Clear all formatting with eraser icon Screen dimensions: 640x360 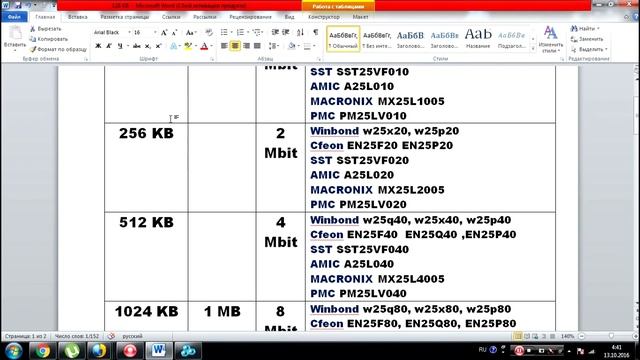pos(209,32)
